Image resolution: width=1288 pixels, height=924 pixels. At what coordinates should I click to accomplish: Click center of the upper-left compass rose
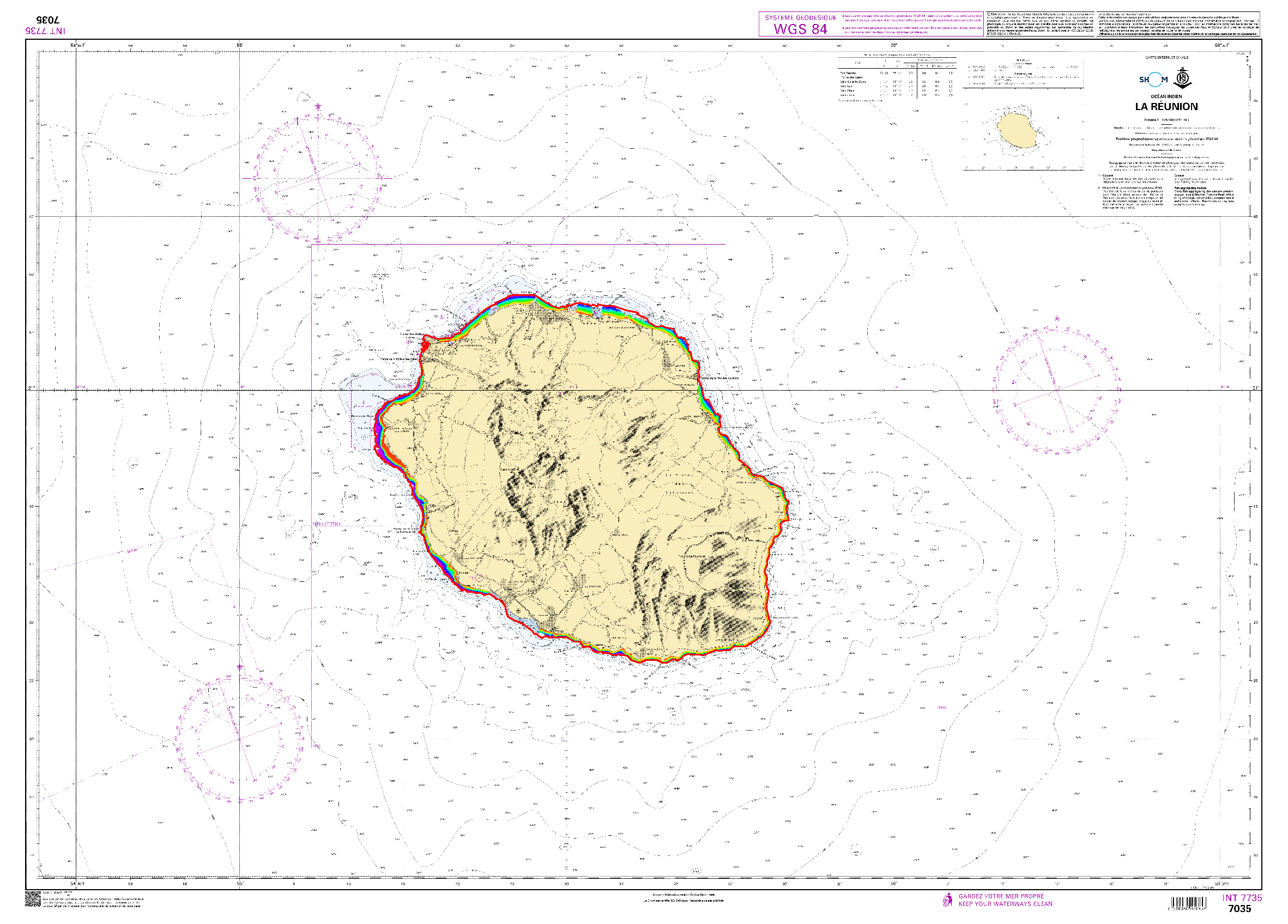[x=318, y=178]
